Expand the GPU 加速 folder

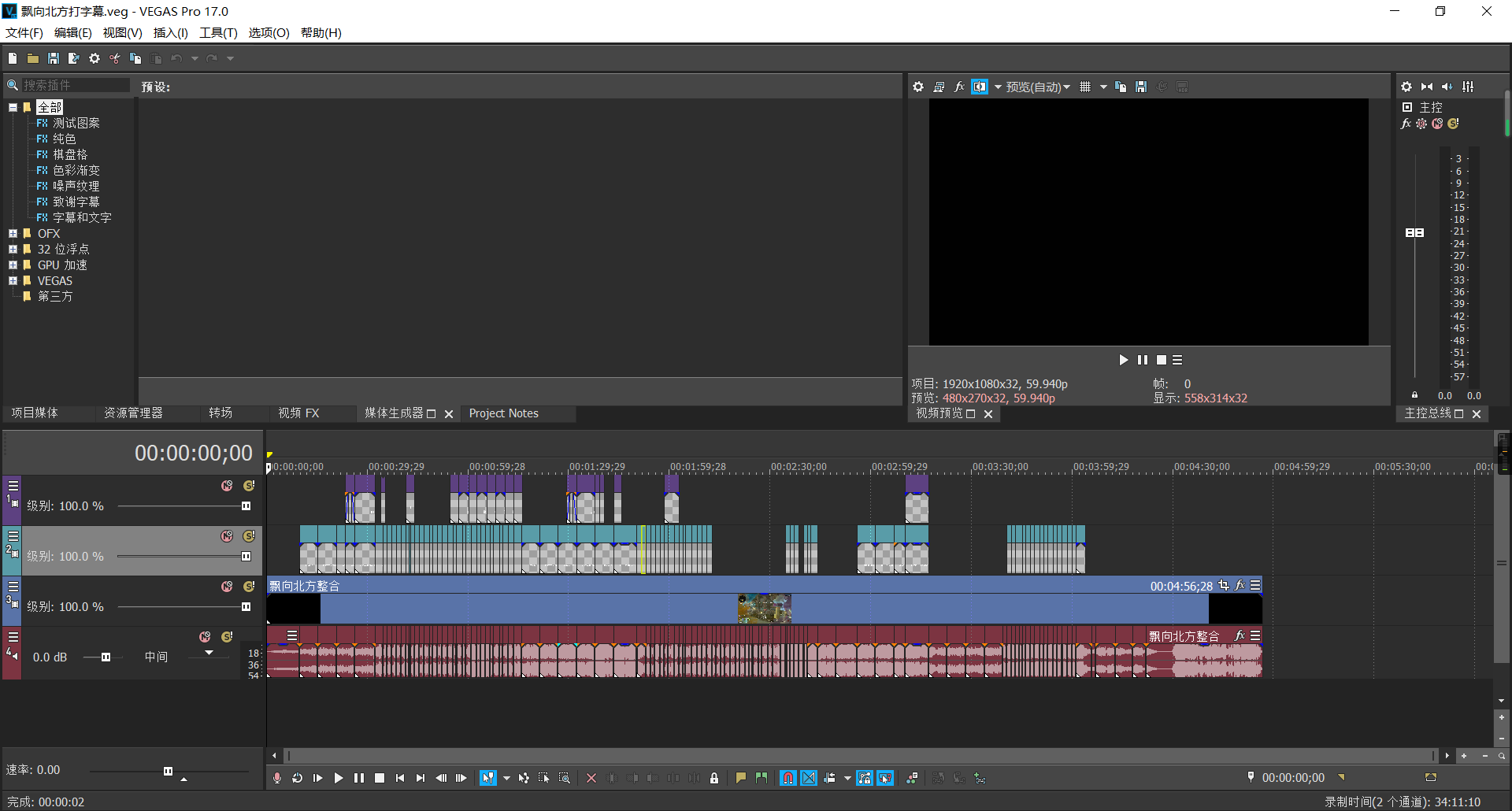tap(13, 265)
